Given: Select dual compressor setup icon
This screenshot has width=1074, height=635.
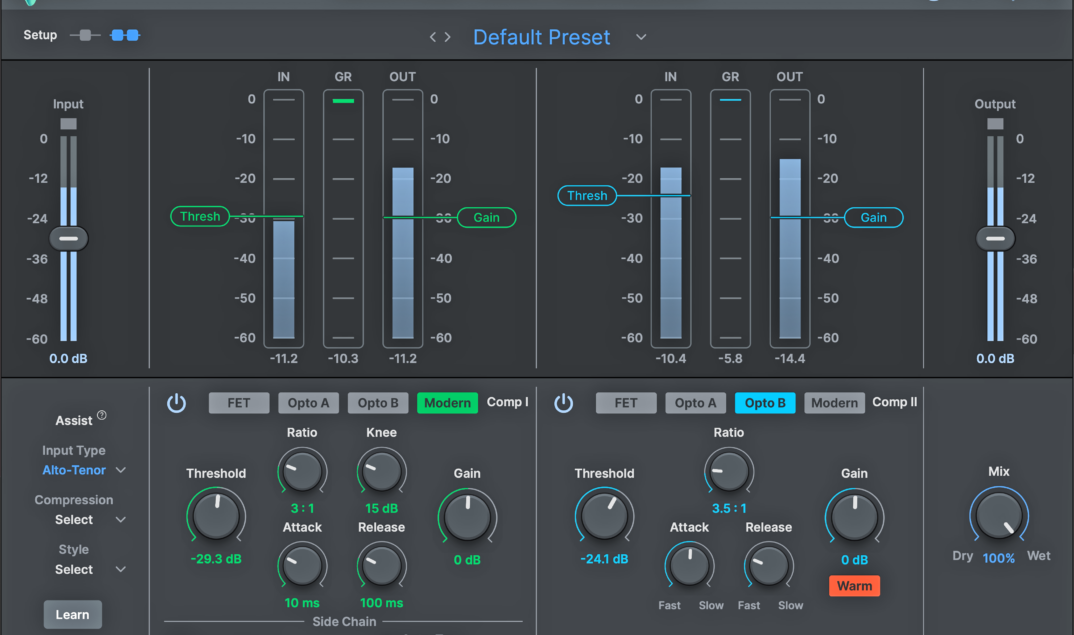Looking at the screenshot, I should coord(125,35).
